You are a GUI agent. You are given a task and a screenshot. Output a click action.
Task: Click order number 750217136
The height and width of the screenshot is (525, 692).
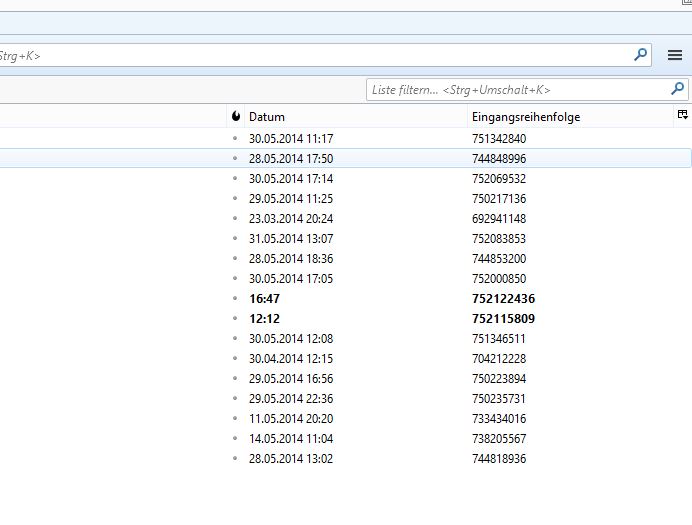499,199
